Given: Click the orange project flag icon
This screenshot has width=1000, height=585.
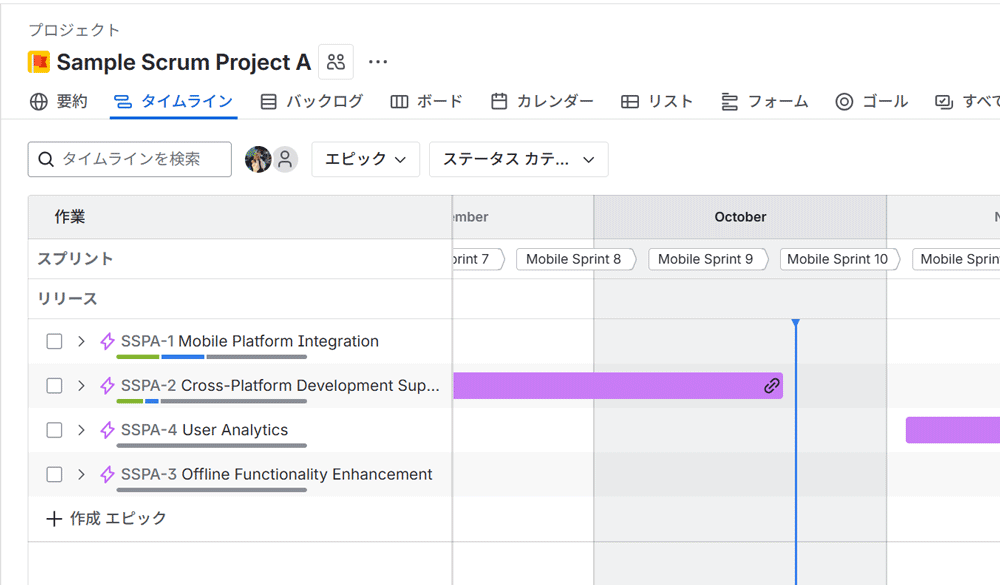Looking at the screenshot, I should coord(39,62).
